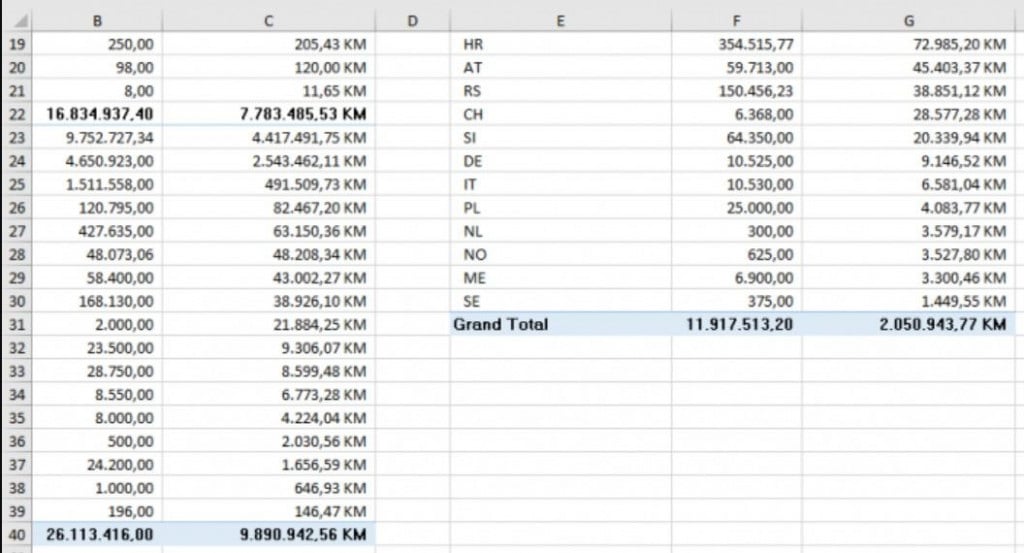
Task: Click cell showing 2.050.943,77 KM
Action: point(908,324)
